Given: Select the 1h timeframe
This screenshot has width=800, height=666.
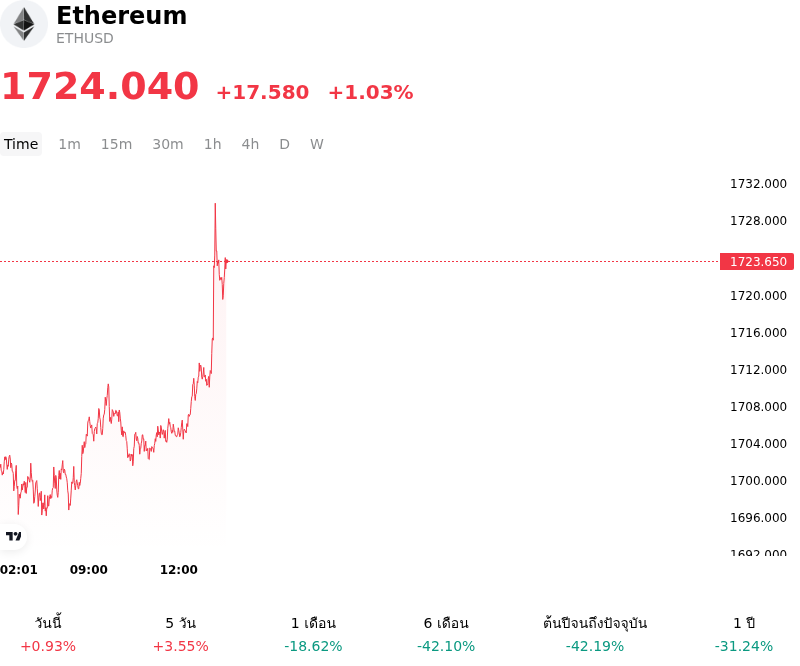Looking at the screenshot, I should pos(213,144).
